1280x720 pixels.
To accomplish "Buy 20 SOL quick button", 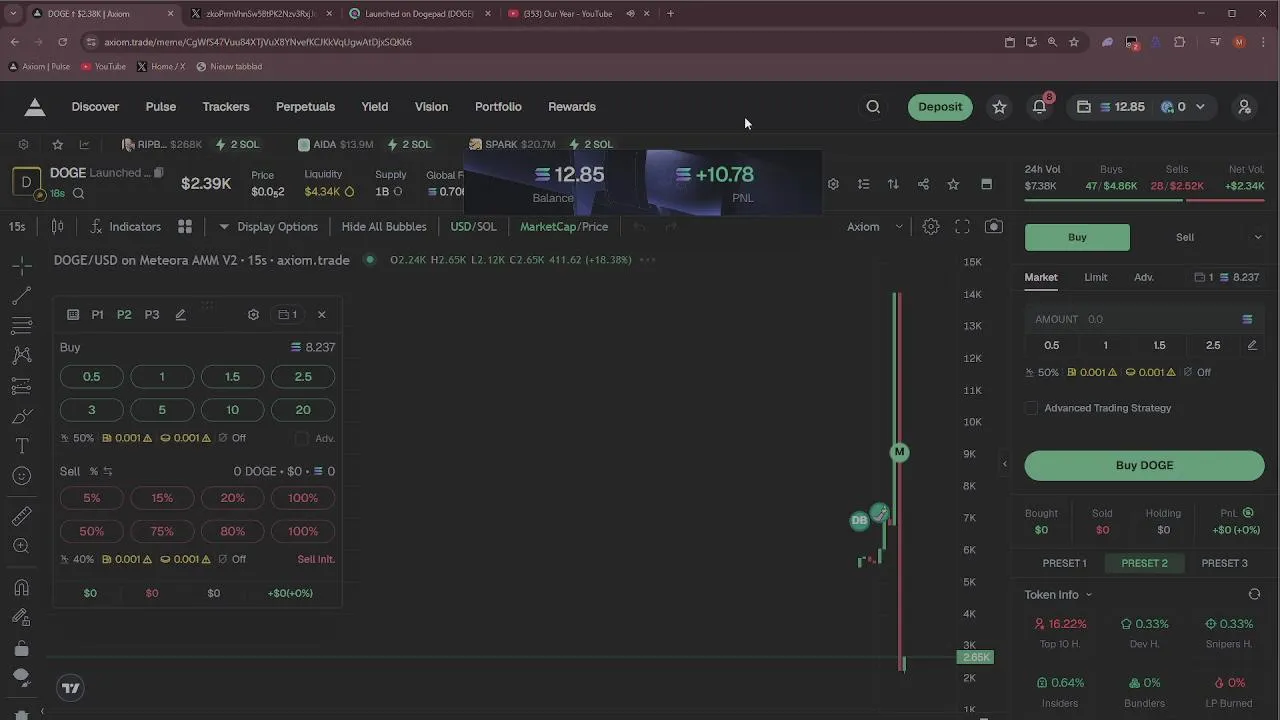I will 303,410.
